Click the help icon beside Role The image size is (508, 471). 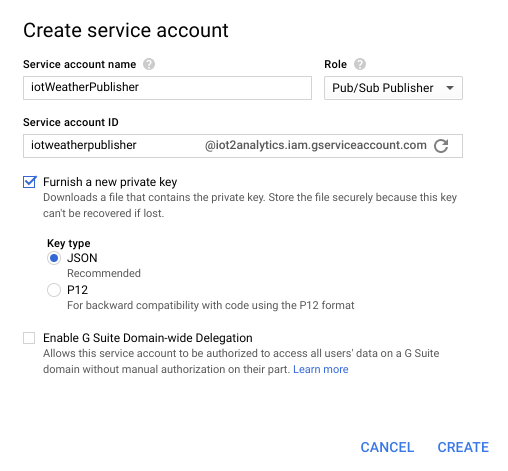[x=360, y=64]
